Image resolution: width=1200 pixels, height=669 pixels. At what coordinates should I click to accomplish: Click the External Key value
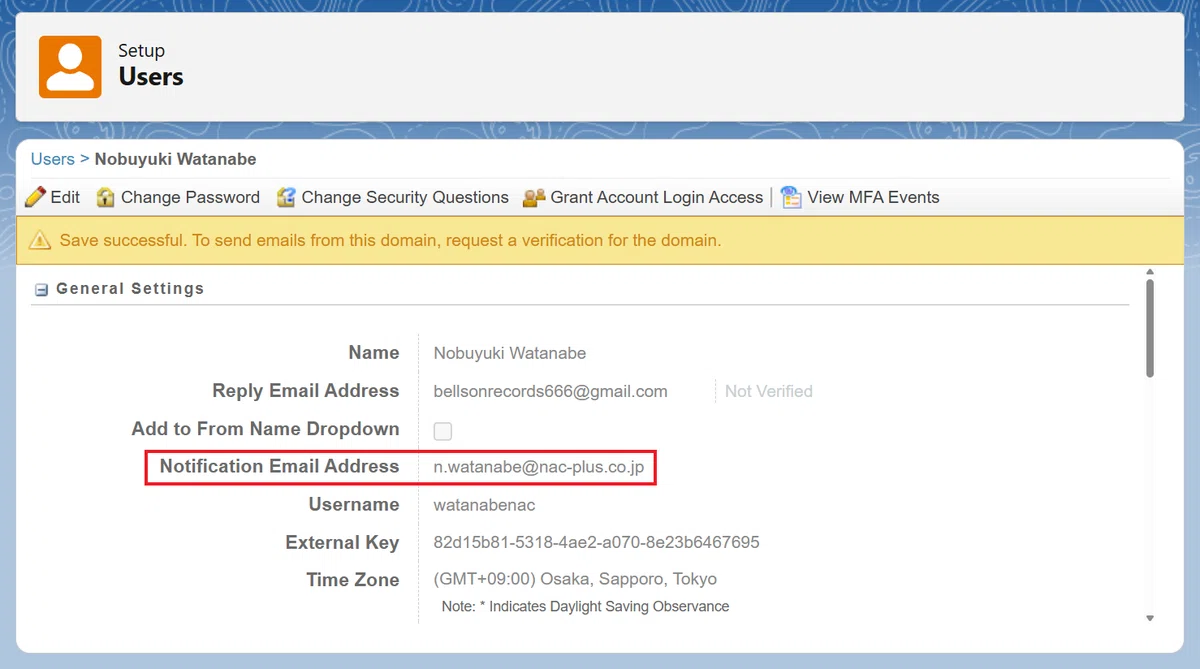click(x=597, y=543)
